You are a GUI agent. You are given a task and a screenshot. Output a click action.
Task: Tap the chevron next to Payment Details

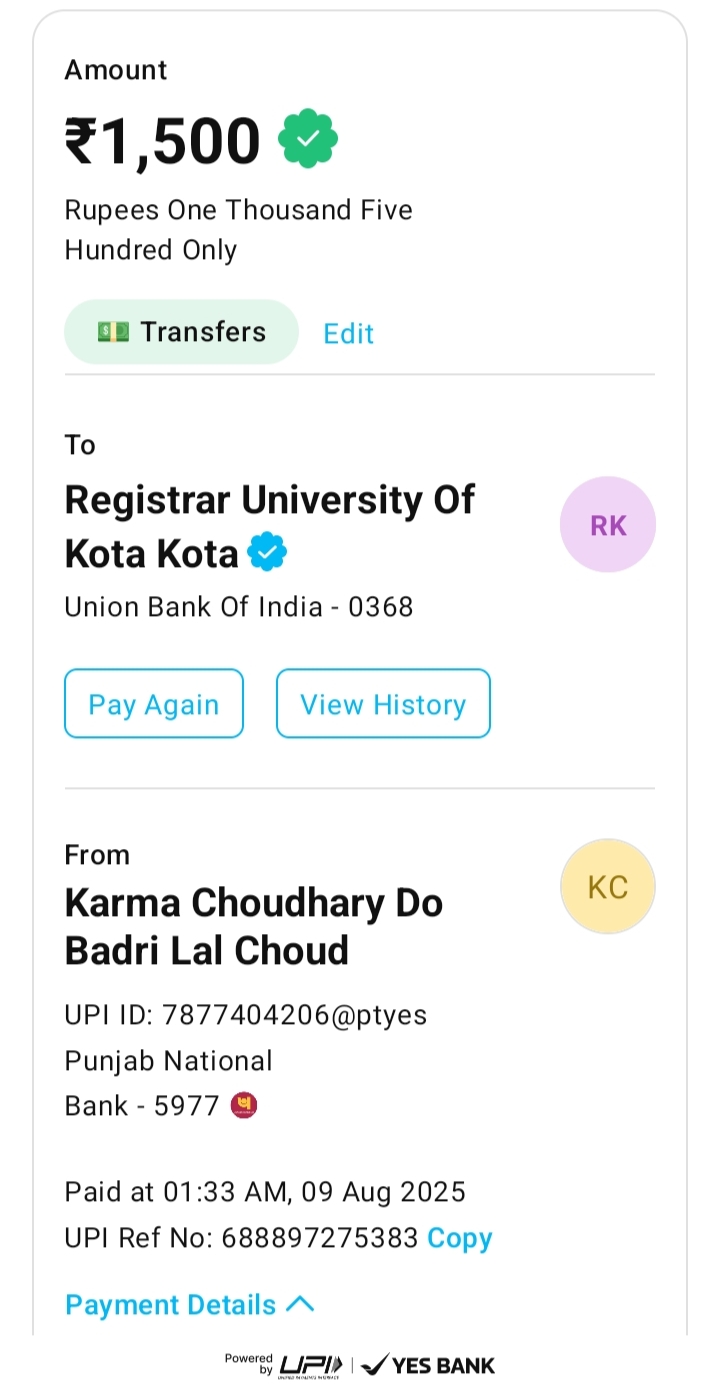click(300, 1304)
